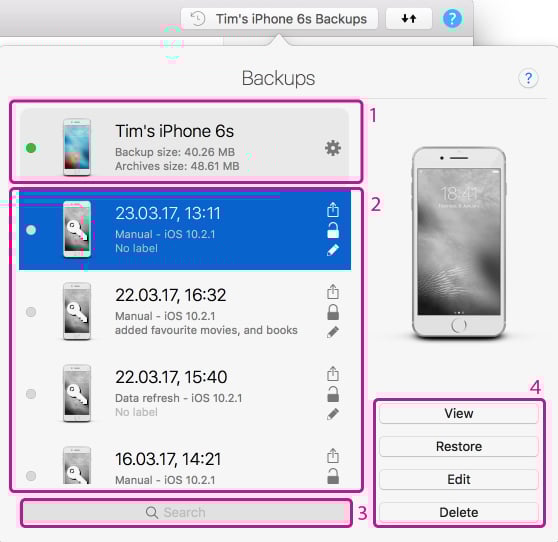The image size is (558, 542).
Task: Export the 23.03.17, 13:11 backup
Action: (x=333, y=210)
